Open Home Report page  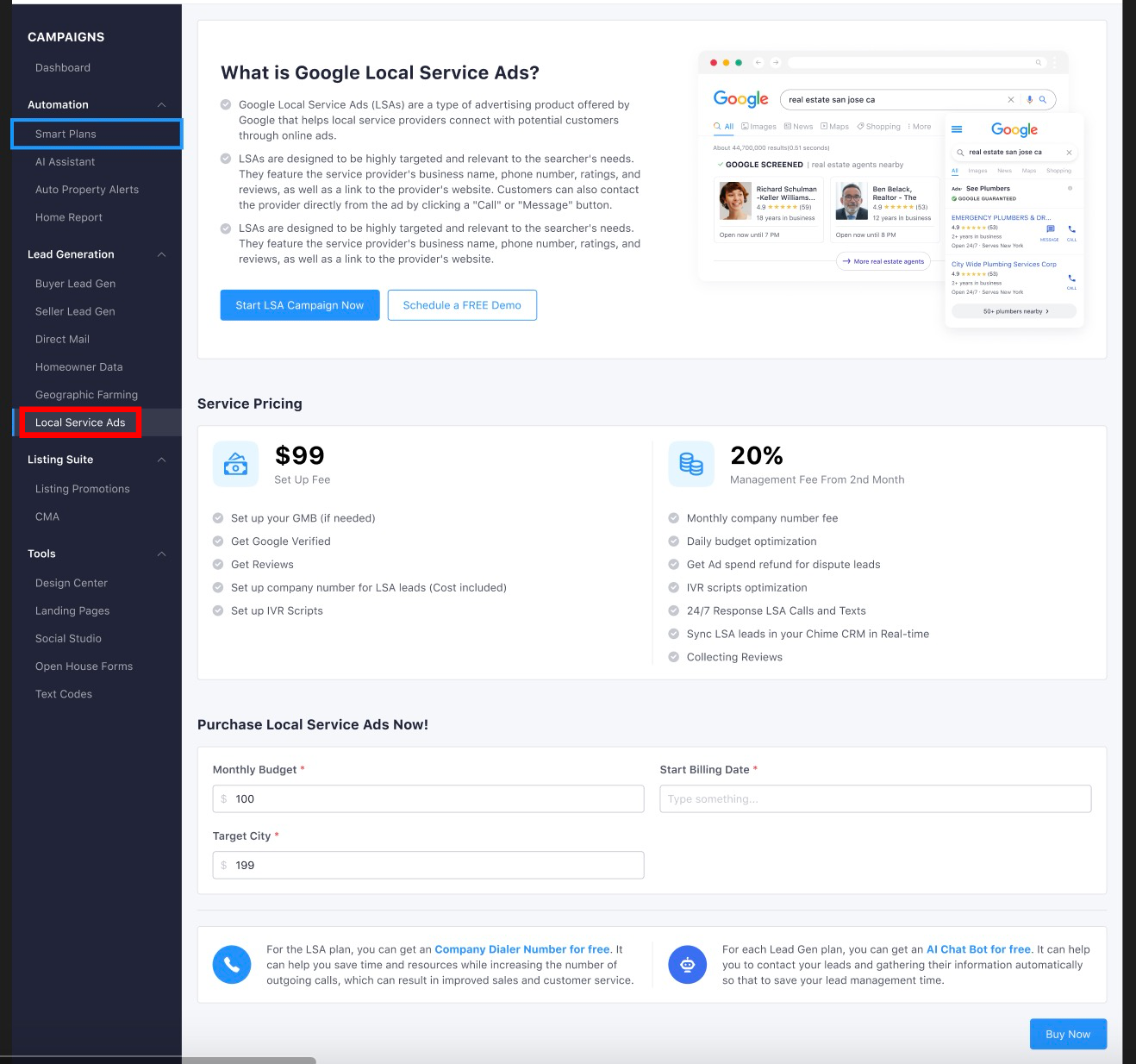(x=69, y=217)
